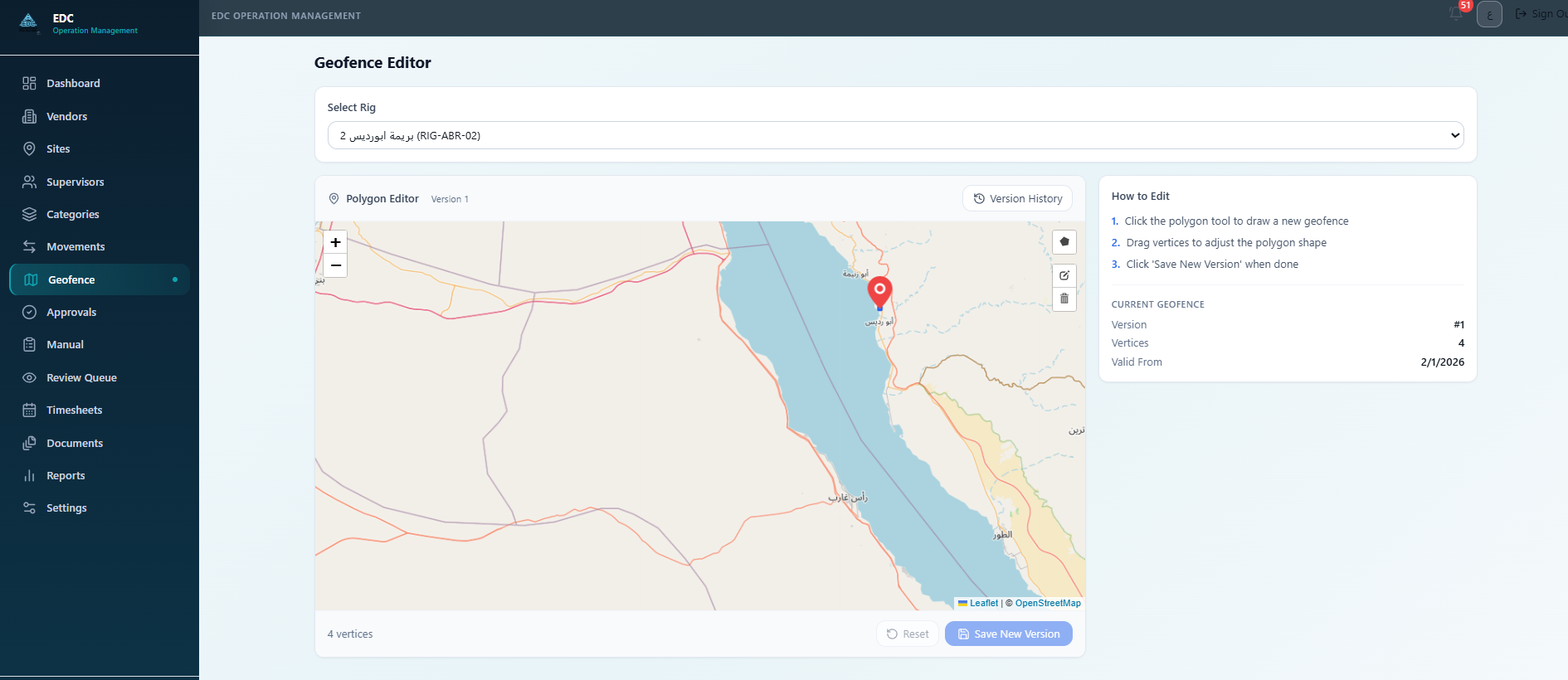The width and height of the screenshot is (1568, 680).
Task: Zoom out on the map
Action: pos(335,265)
